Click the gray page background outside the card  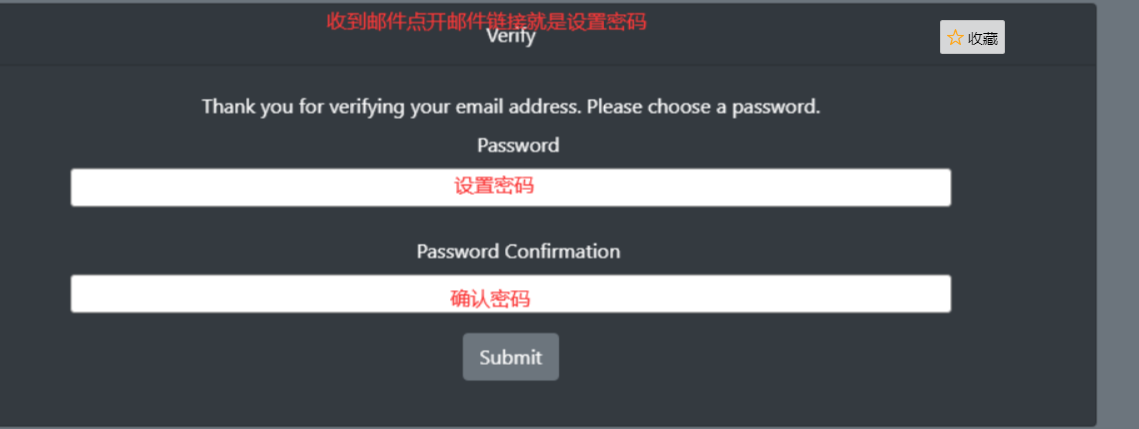point(1117,218)
